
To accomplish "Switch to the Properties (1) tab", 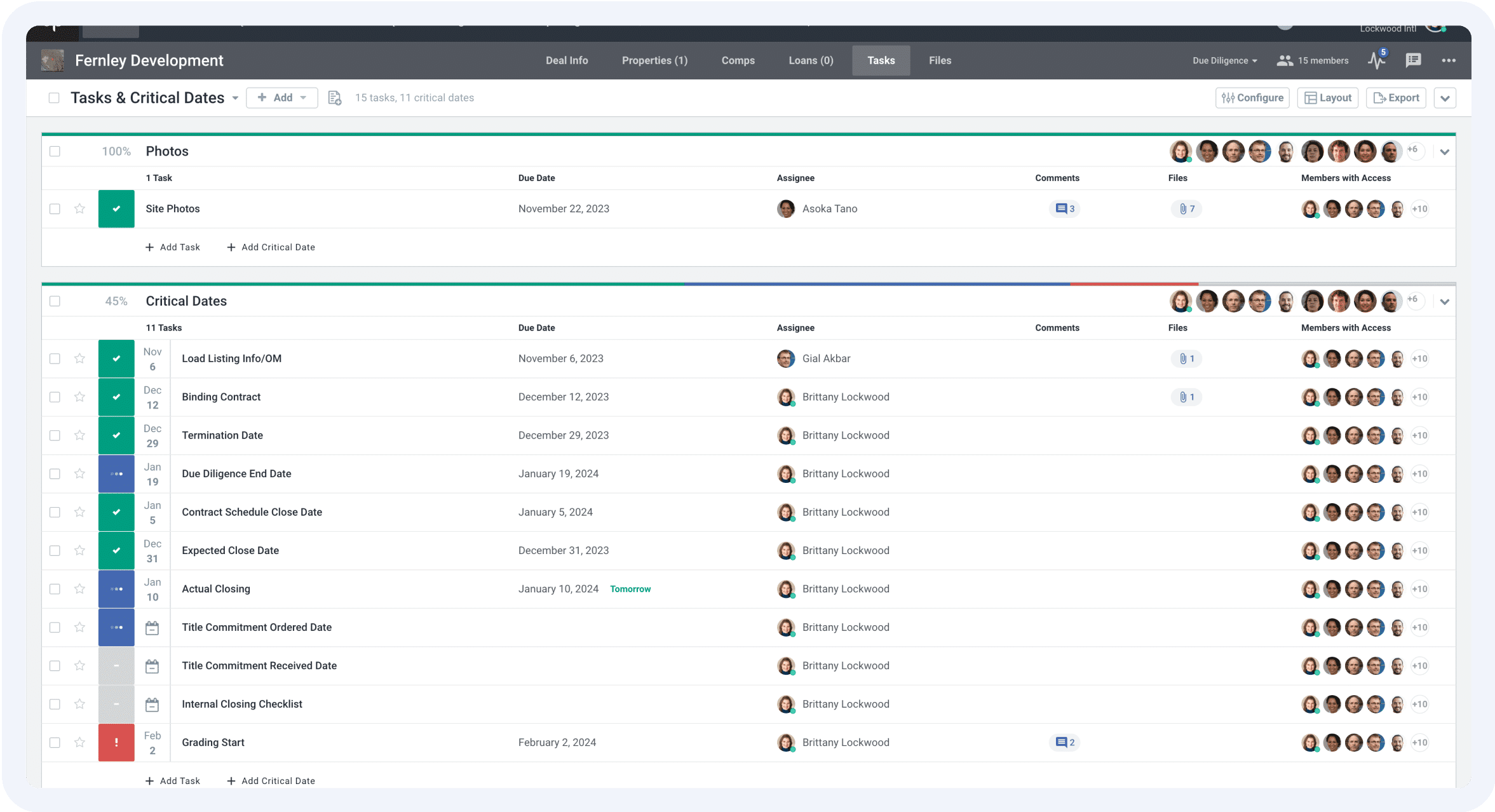I will pos(654,60).
